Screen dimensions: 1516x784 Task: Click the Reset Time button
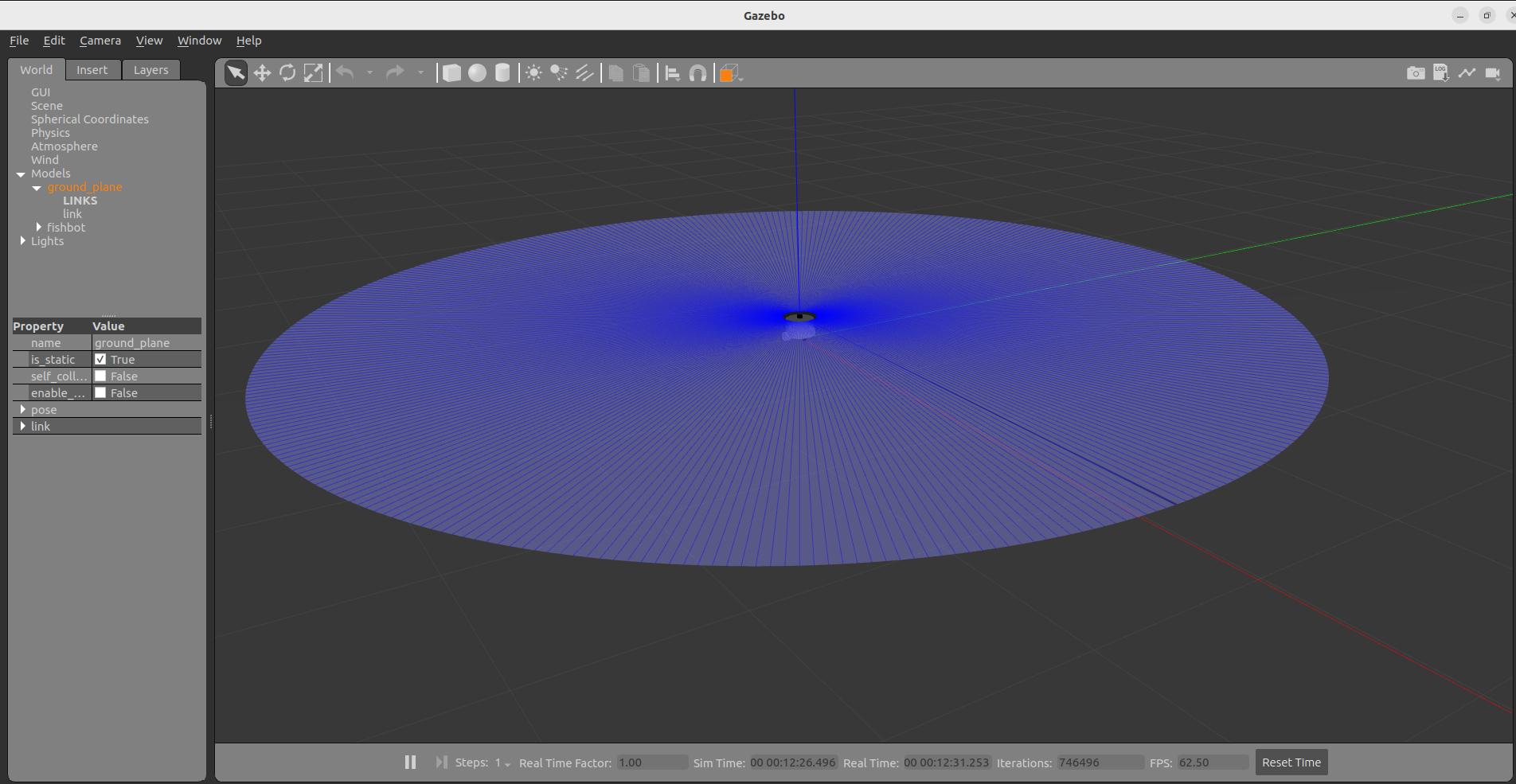pyautogui.click(x=1291, y=762)
